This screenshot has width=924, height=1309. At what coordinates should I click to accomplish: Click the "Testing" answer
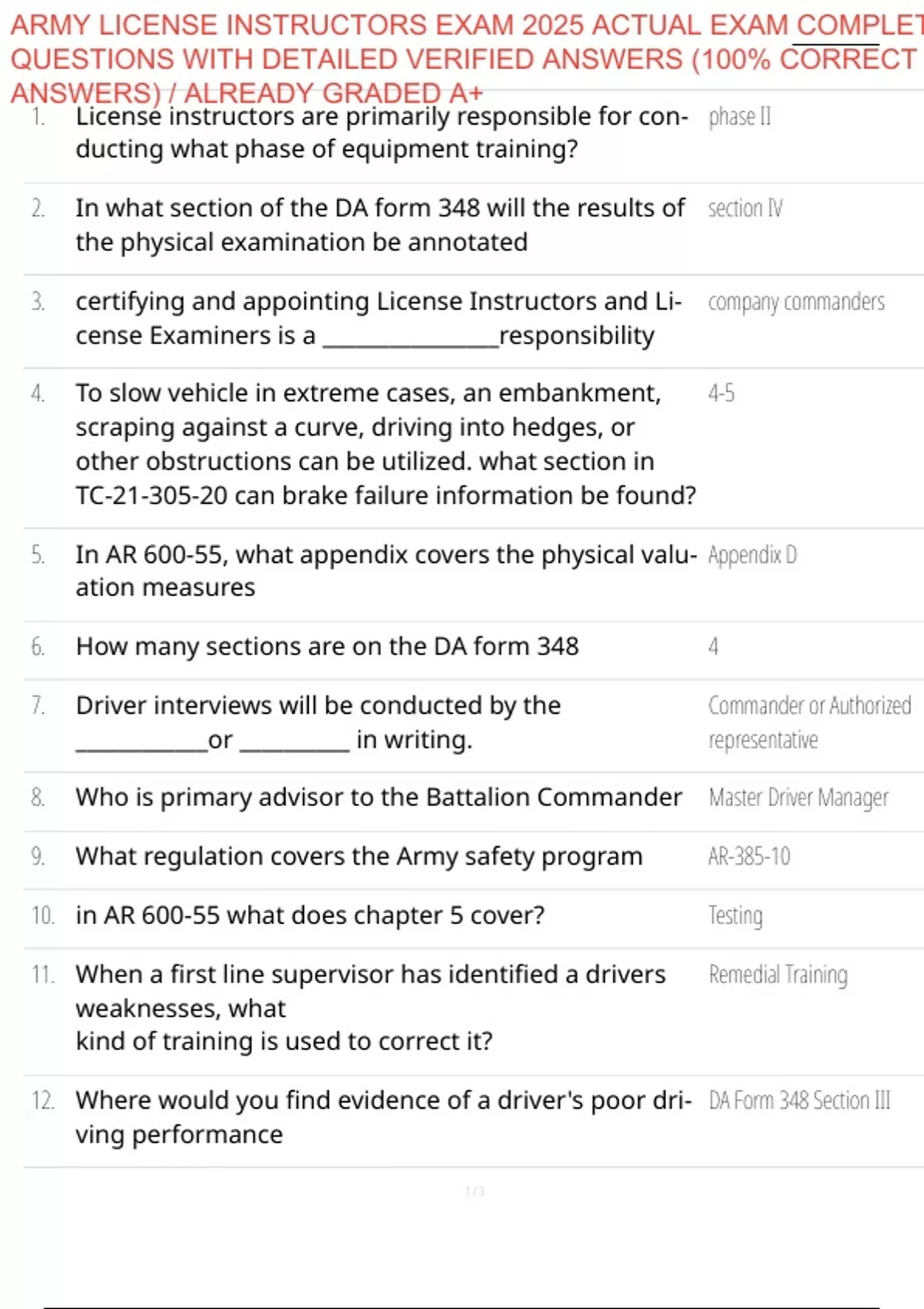735,916
